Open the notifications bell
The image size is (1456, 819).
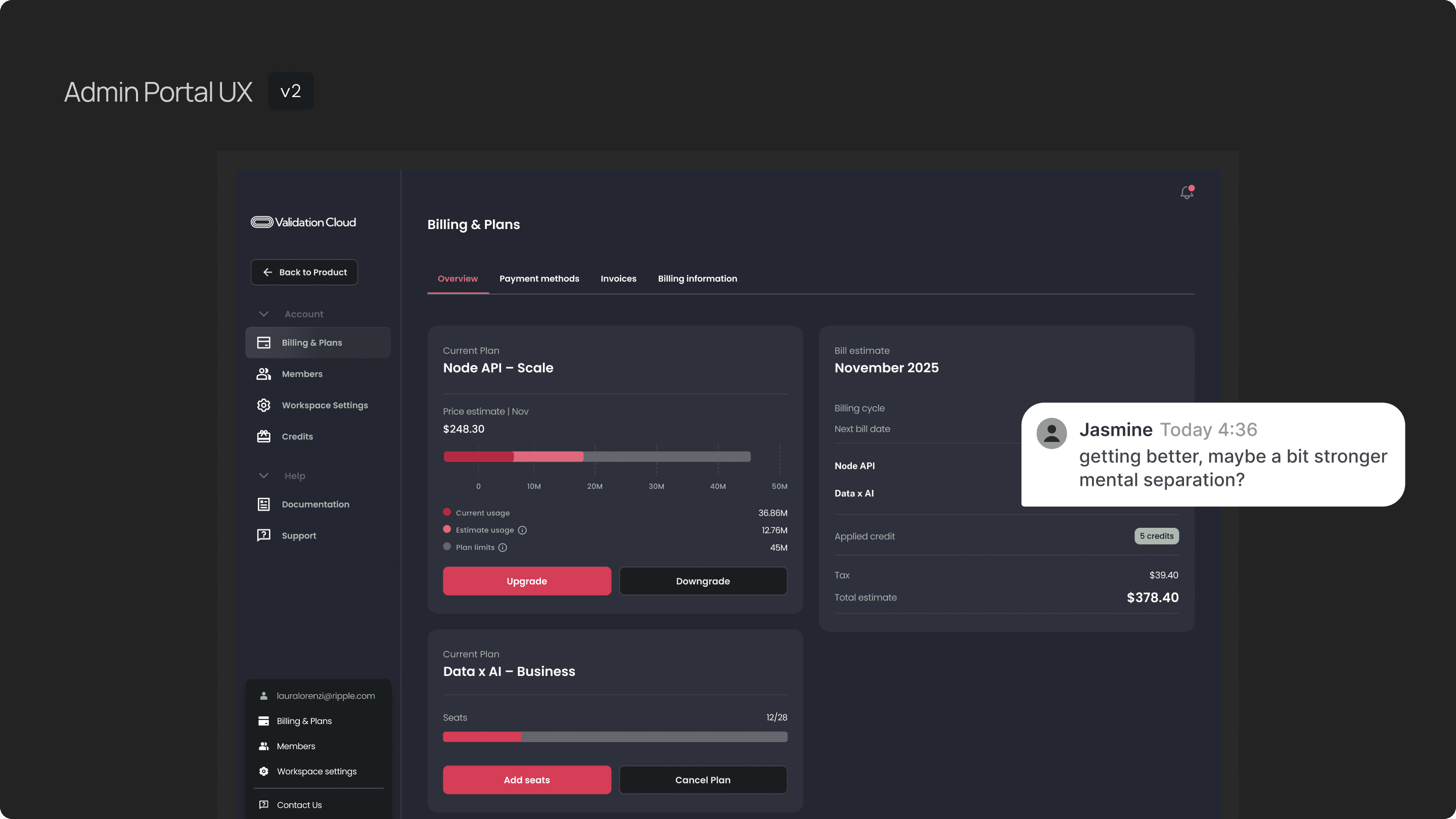point(1187,193)
